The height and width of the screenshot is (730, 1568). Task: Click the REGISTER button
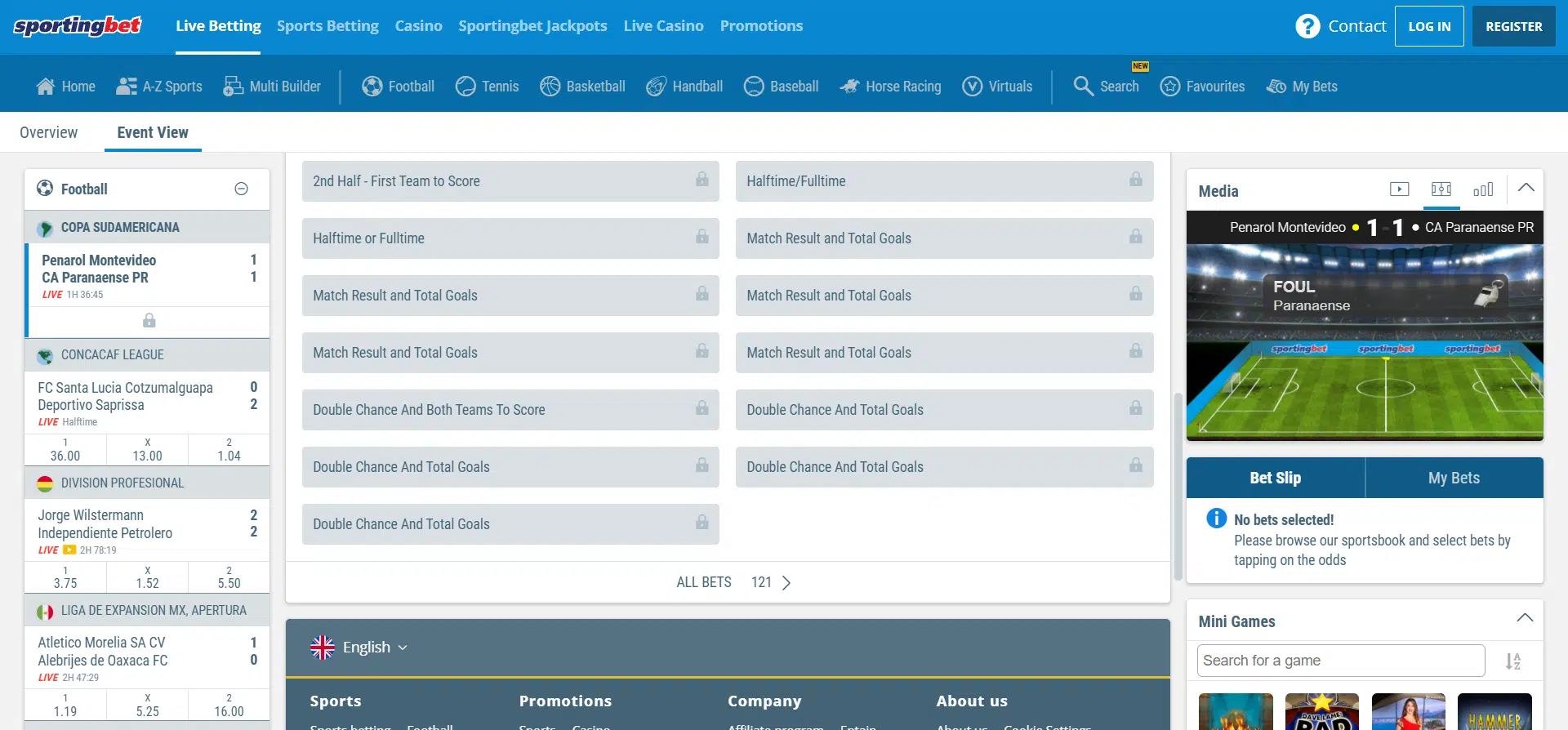(x=1513, y=26)
